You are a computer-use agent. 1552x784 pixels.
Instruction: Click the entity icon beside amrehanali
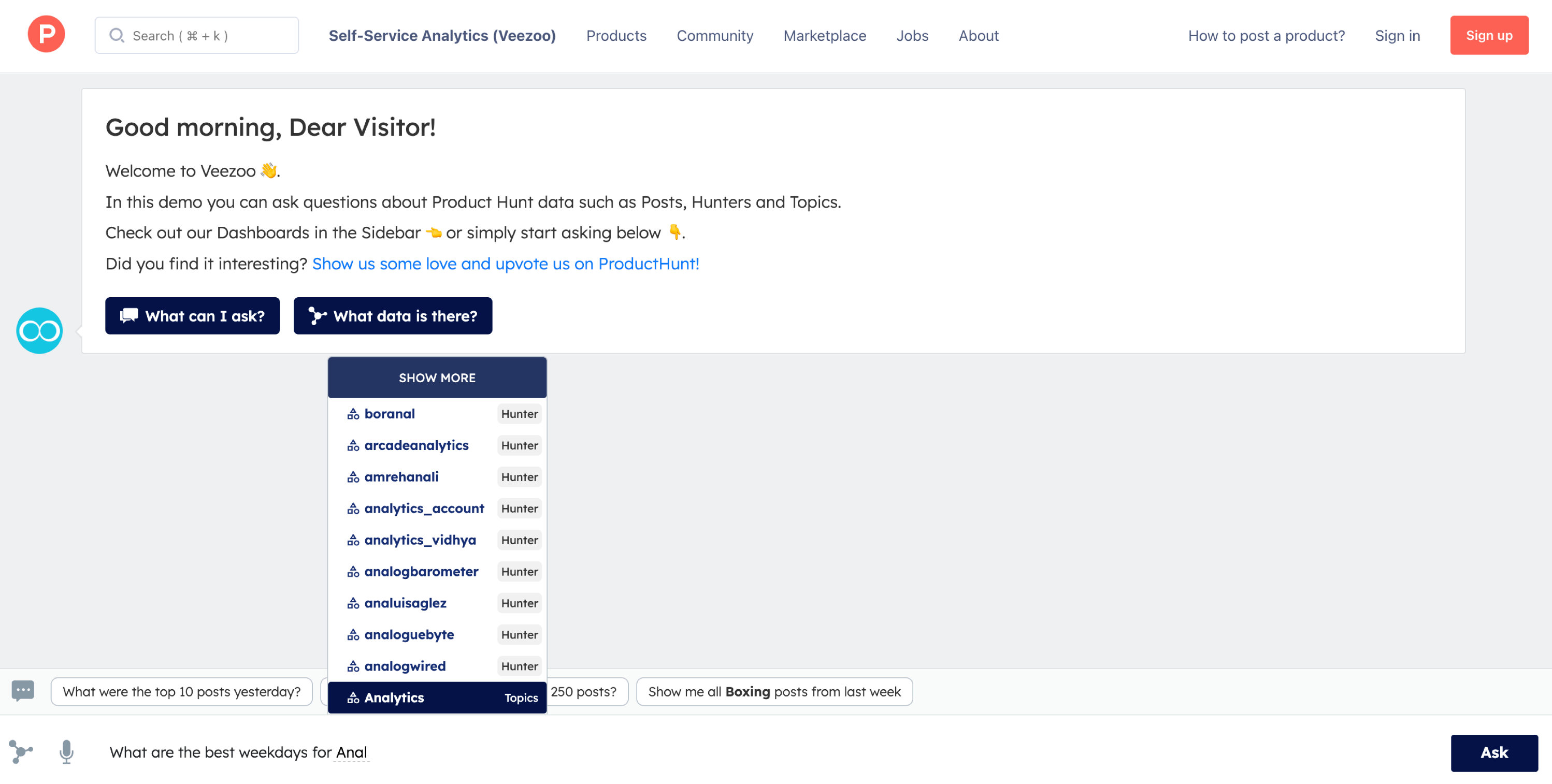point(353,477)
